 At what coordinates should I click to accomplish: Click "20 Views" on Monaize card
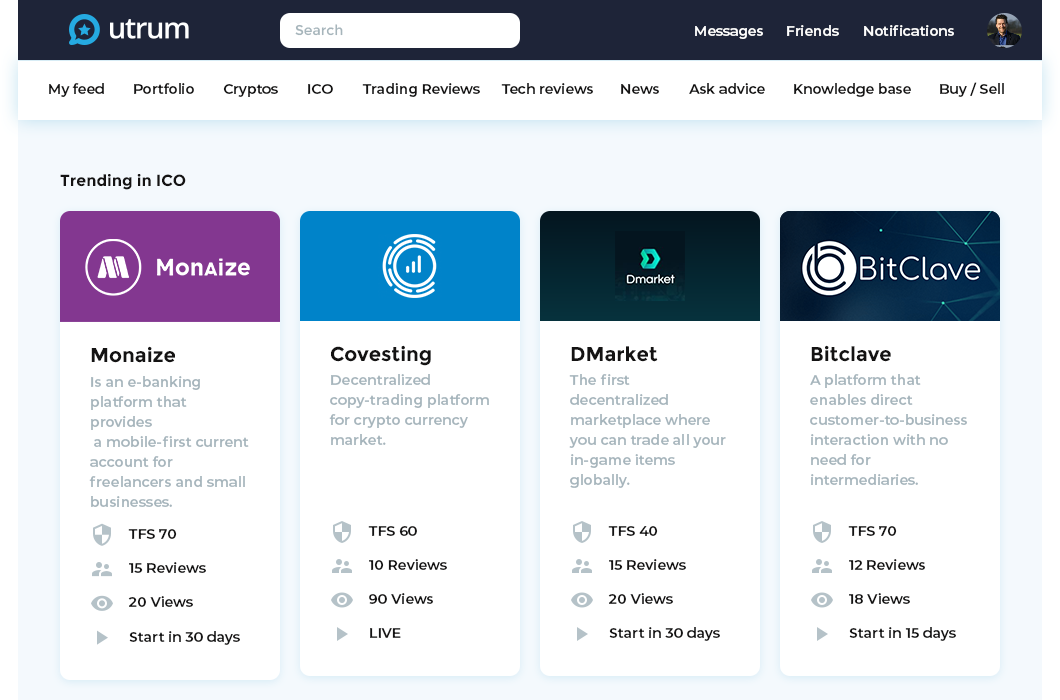coord(161,602)
